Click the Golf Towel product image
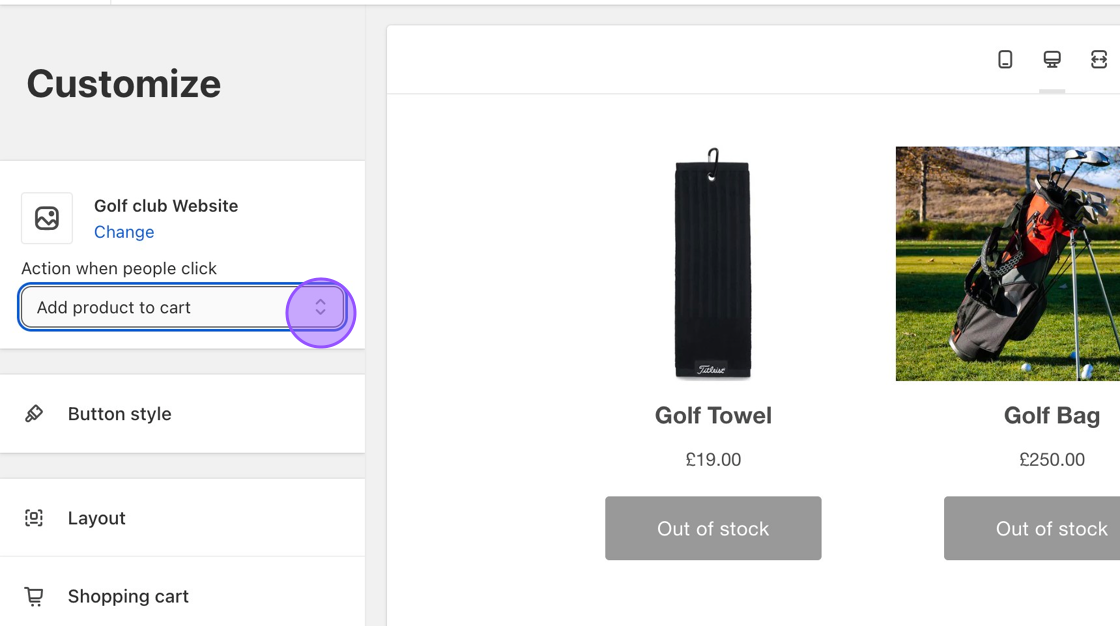This screenshot has width=1120, height=626. (x=712, y=264)
